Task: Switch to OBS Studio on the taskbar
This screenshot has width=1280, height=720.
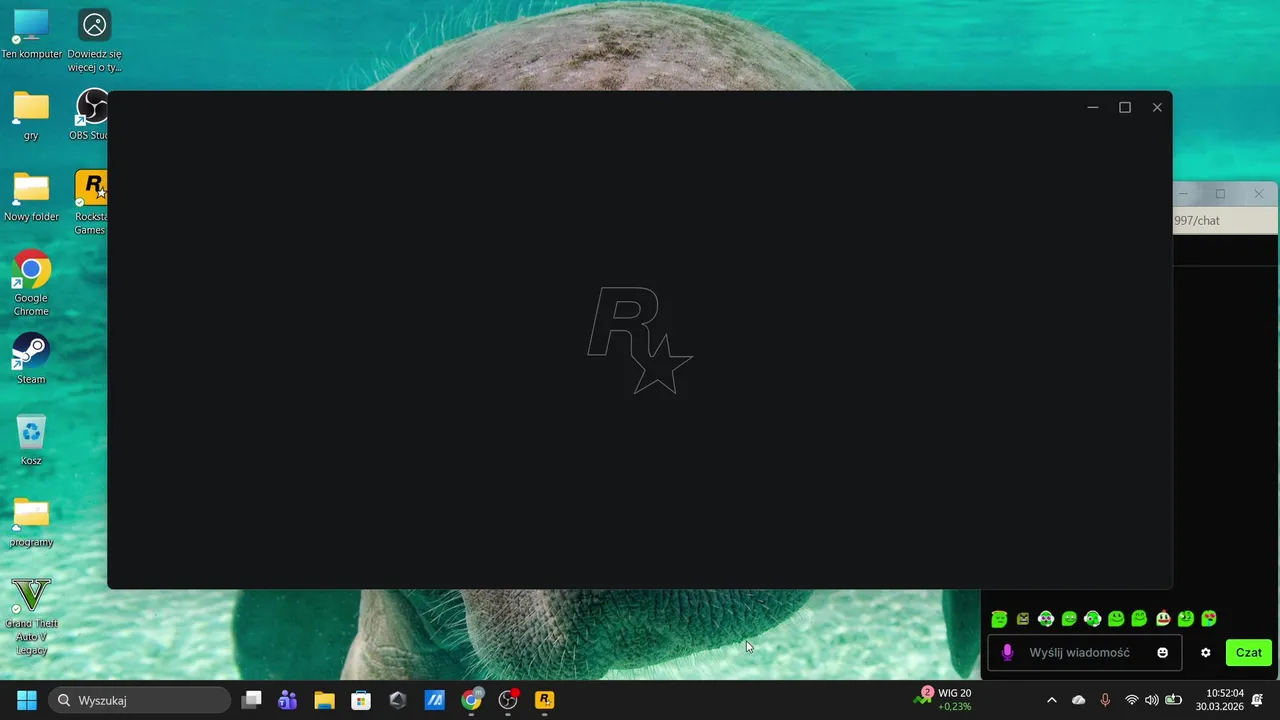Action: coord(508,700)
